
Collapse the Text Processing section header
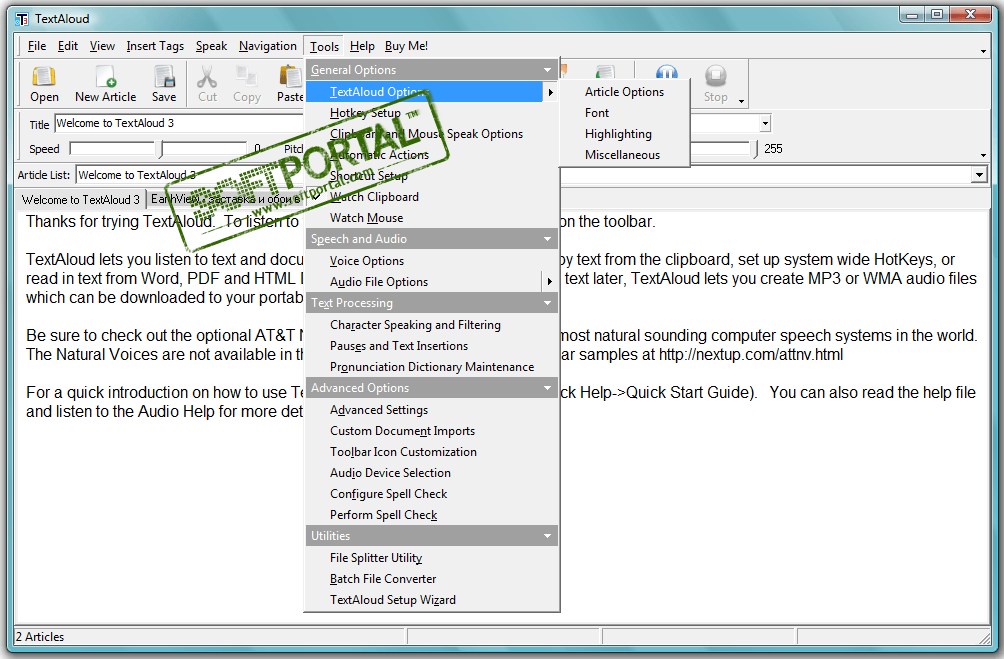(x=432, y=303)
